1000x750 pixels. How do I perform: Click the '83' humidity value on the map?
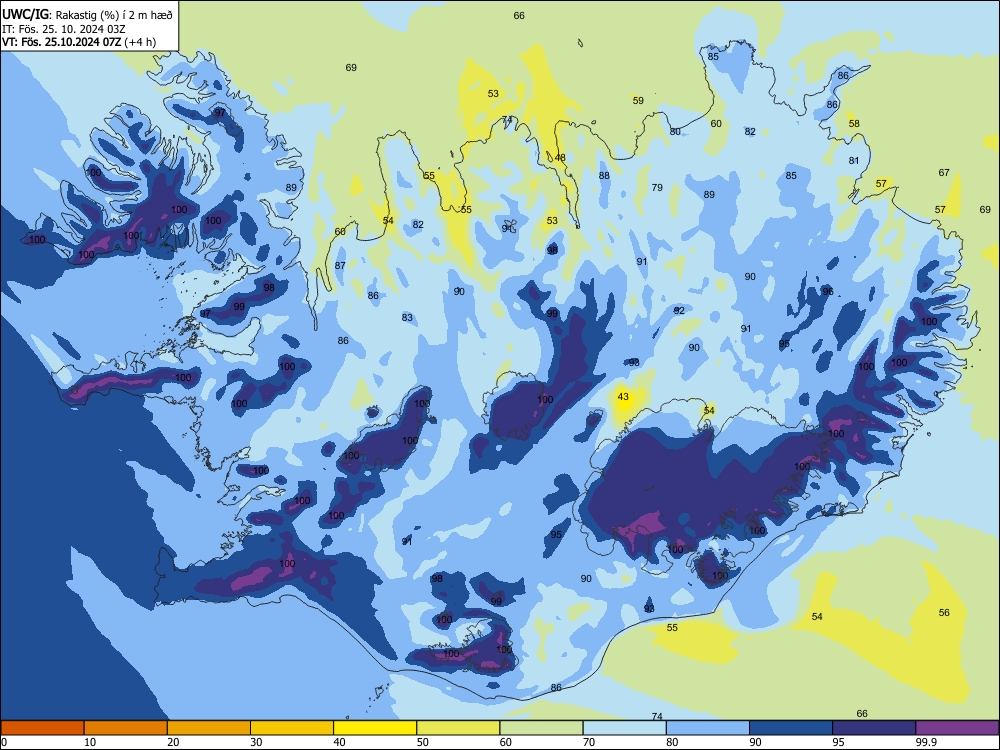tap(407, 318)
